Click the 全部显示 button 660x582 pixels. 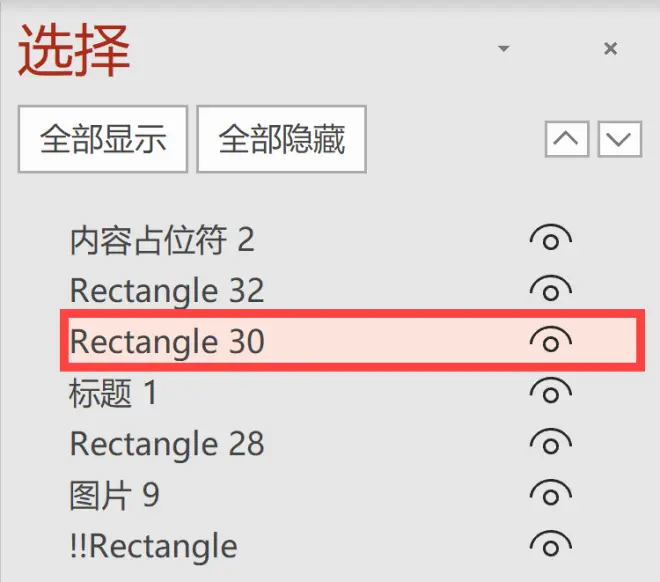pyautogui.click(x=103, y=139)
